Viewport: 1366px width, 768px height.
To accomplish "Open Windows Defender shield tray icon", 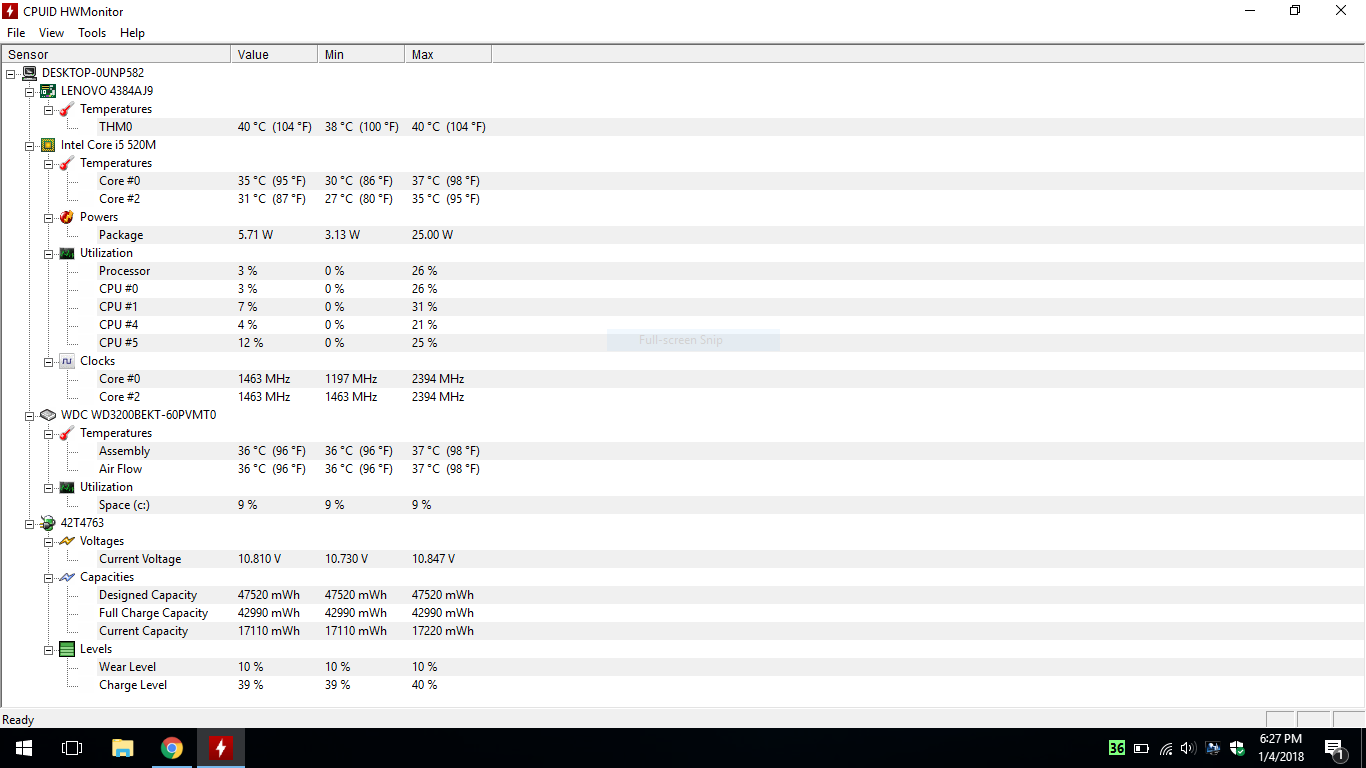I will [x=1237, y=748].
